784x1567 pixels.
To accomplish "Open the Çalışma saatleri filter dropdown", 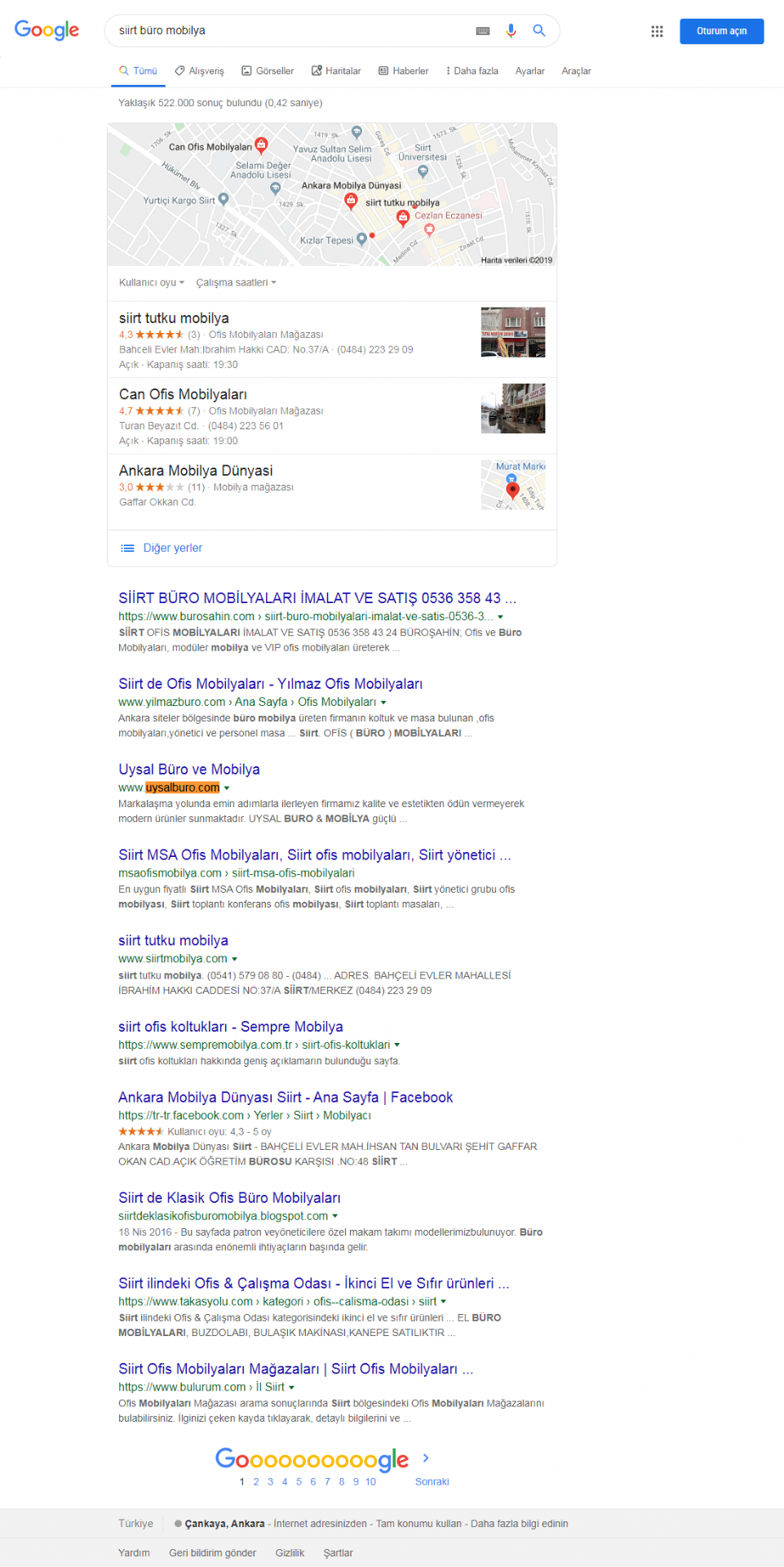I will [x=237, y=282].
